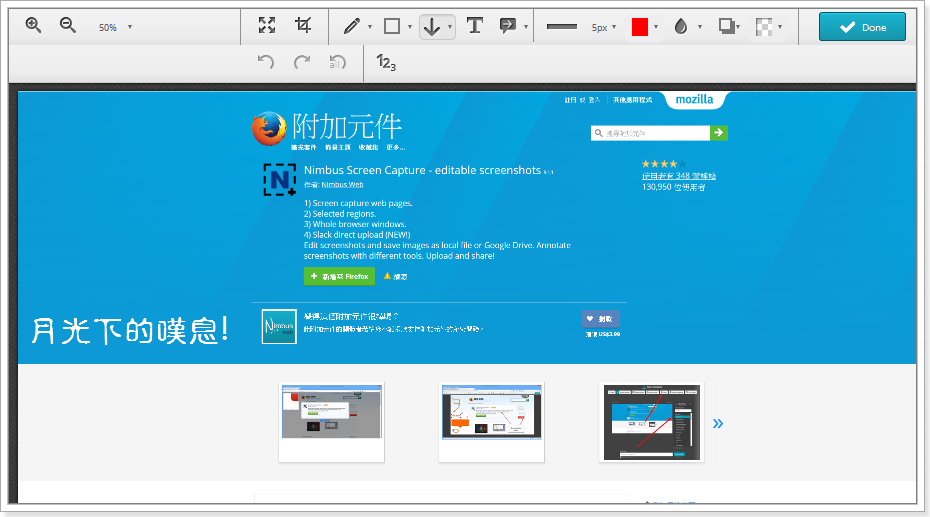Click the zoom out magnifier icon

point(68,26)
